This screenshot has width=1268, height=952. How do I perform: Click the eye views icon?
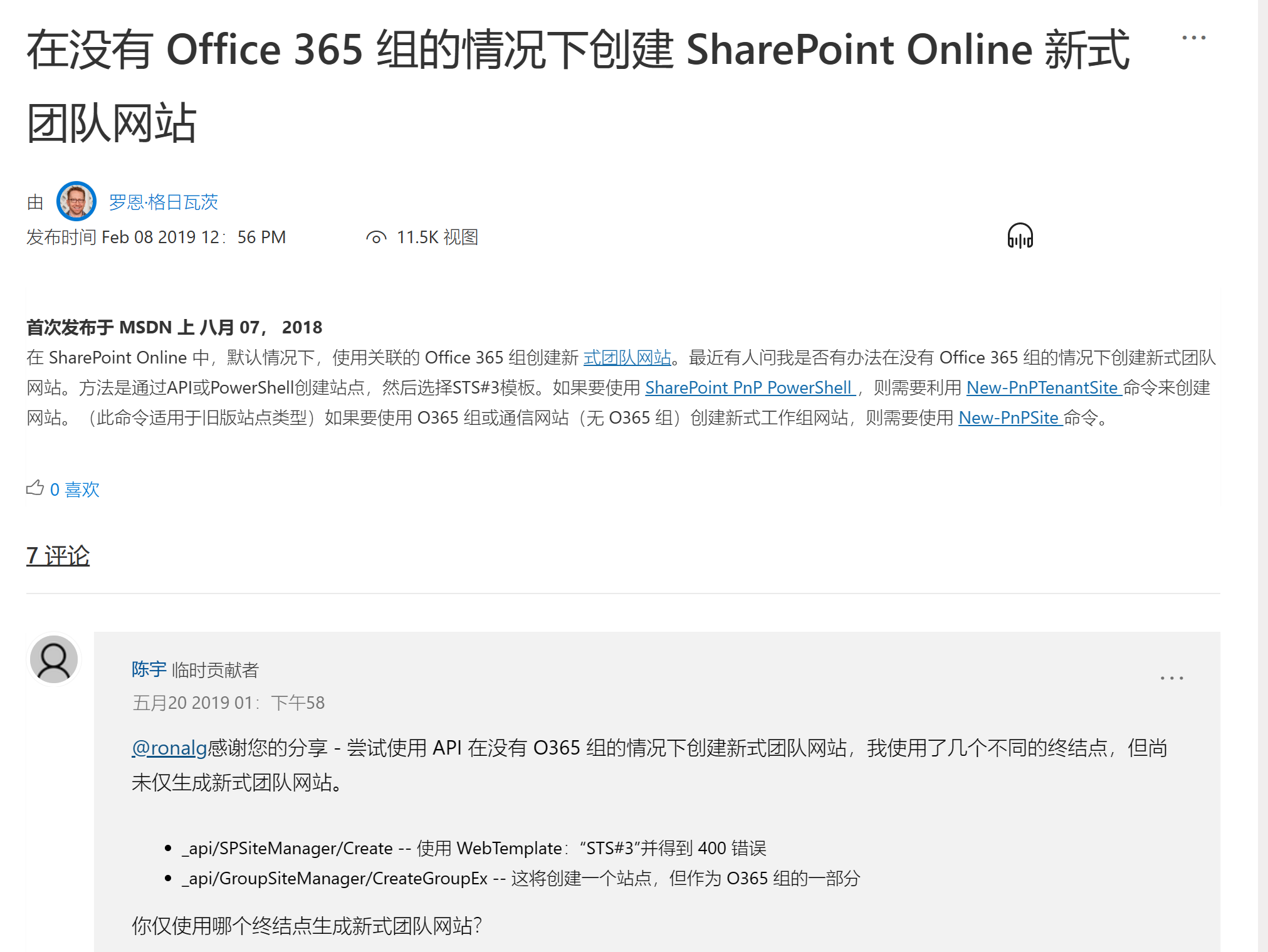pyautogui.click(x=376, y=238)
